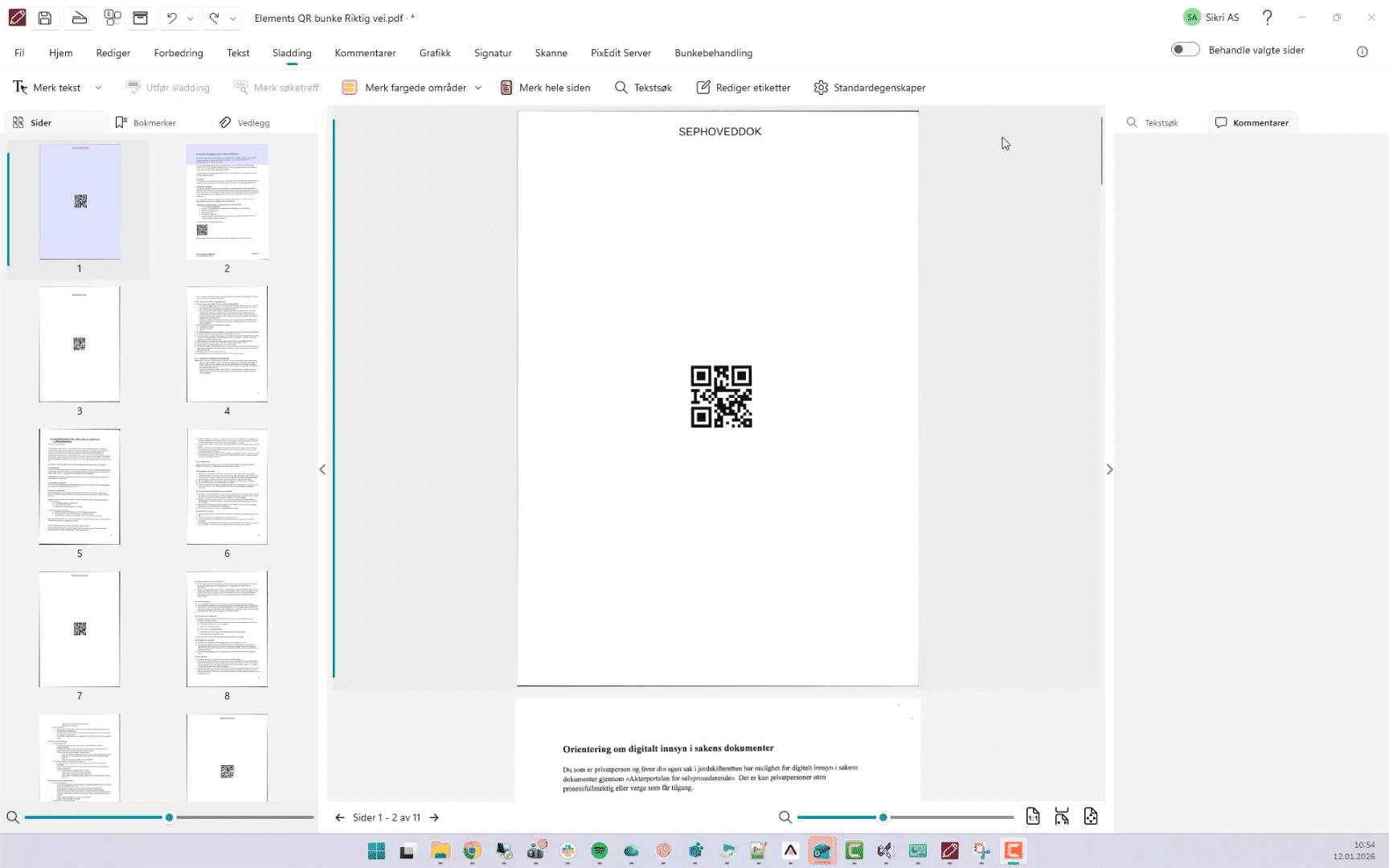Screen dimensions: 1389x868
Task: Click Rediger etiketter
Action: point(744,88)
